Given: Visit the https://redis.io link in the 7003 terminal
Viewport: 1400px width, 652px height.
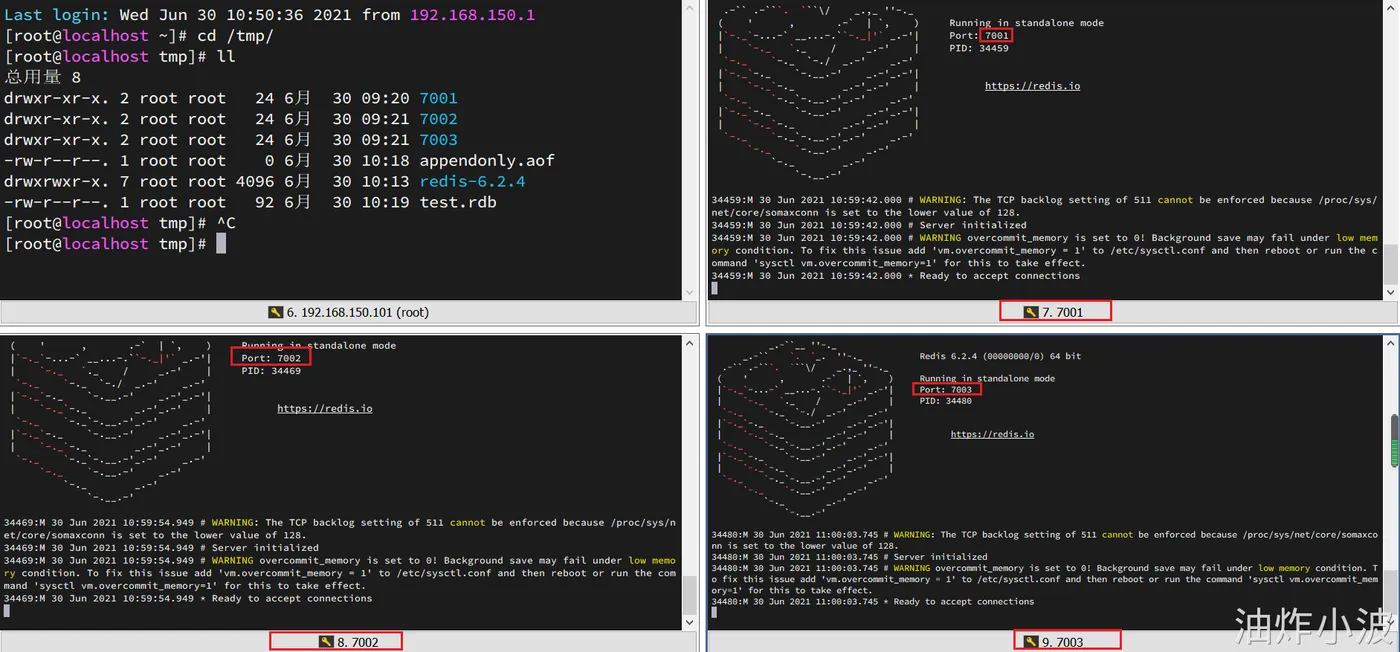Looking at the screenshot, I should pos(992,434).
